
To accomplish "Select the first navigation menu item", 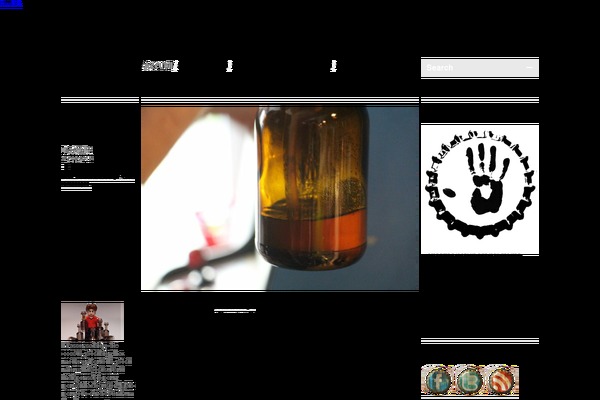I will (x=158, y=66).
